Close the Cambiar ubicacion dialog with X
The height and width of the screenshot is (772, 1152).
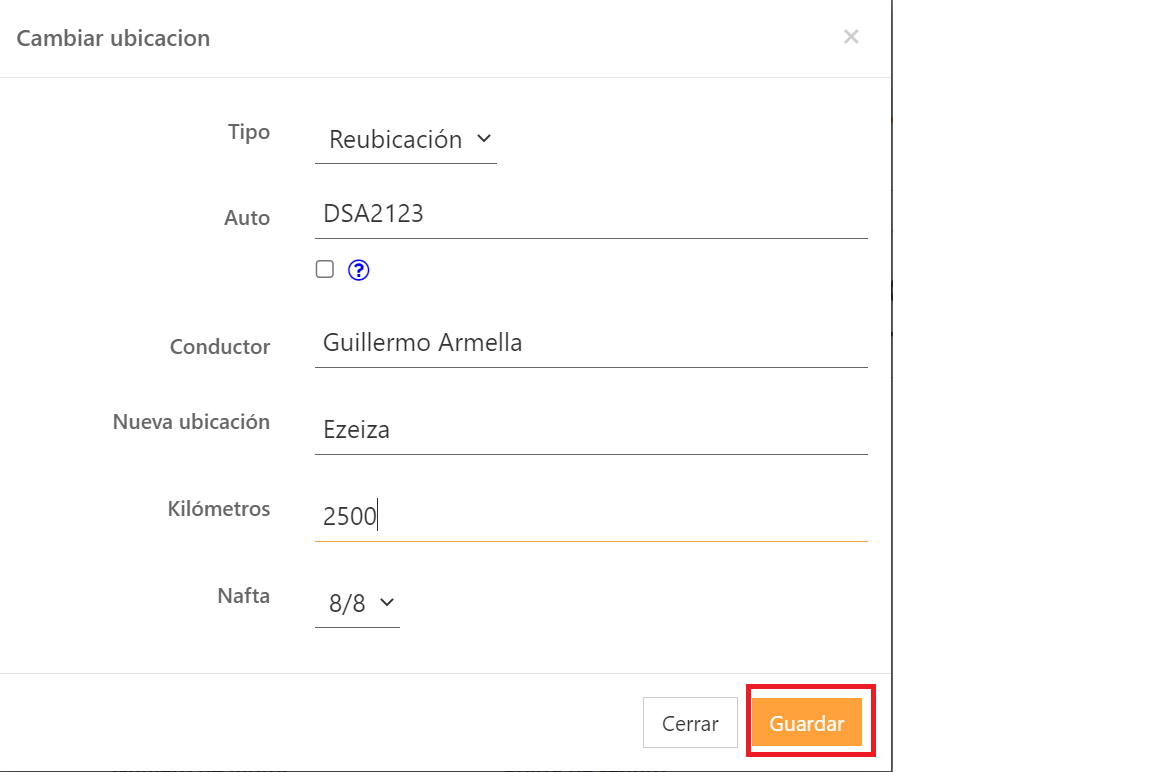(851, 38)
